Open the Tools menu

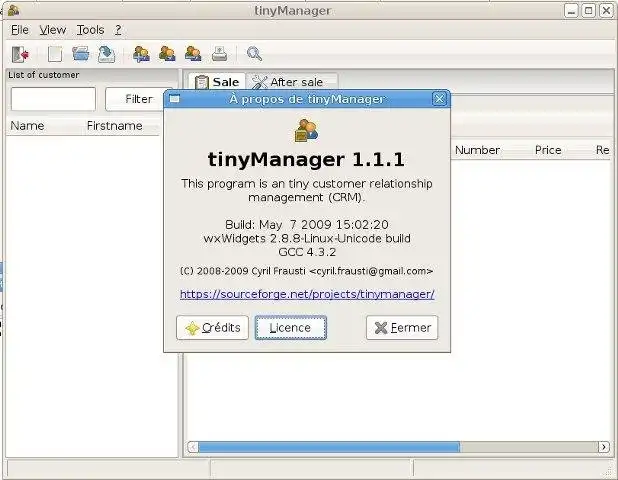point(90,30)
